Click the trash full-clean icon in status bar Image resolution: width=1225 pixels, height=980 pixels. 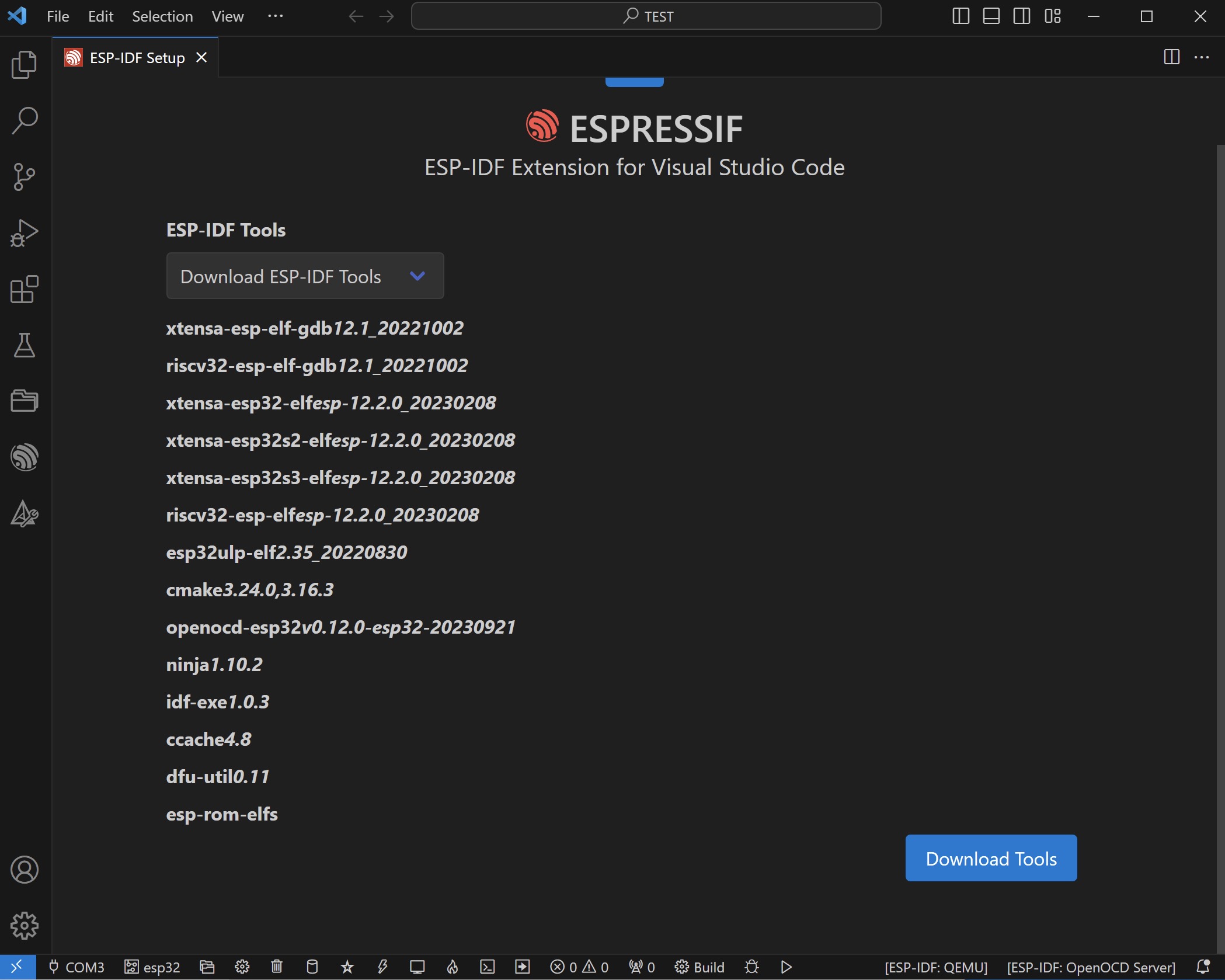[x=277, y=967]
